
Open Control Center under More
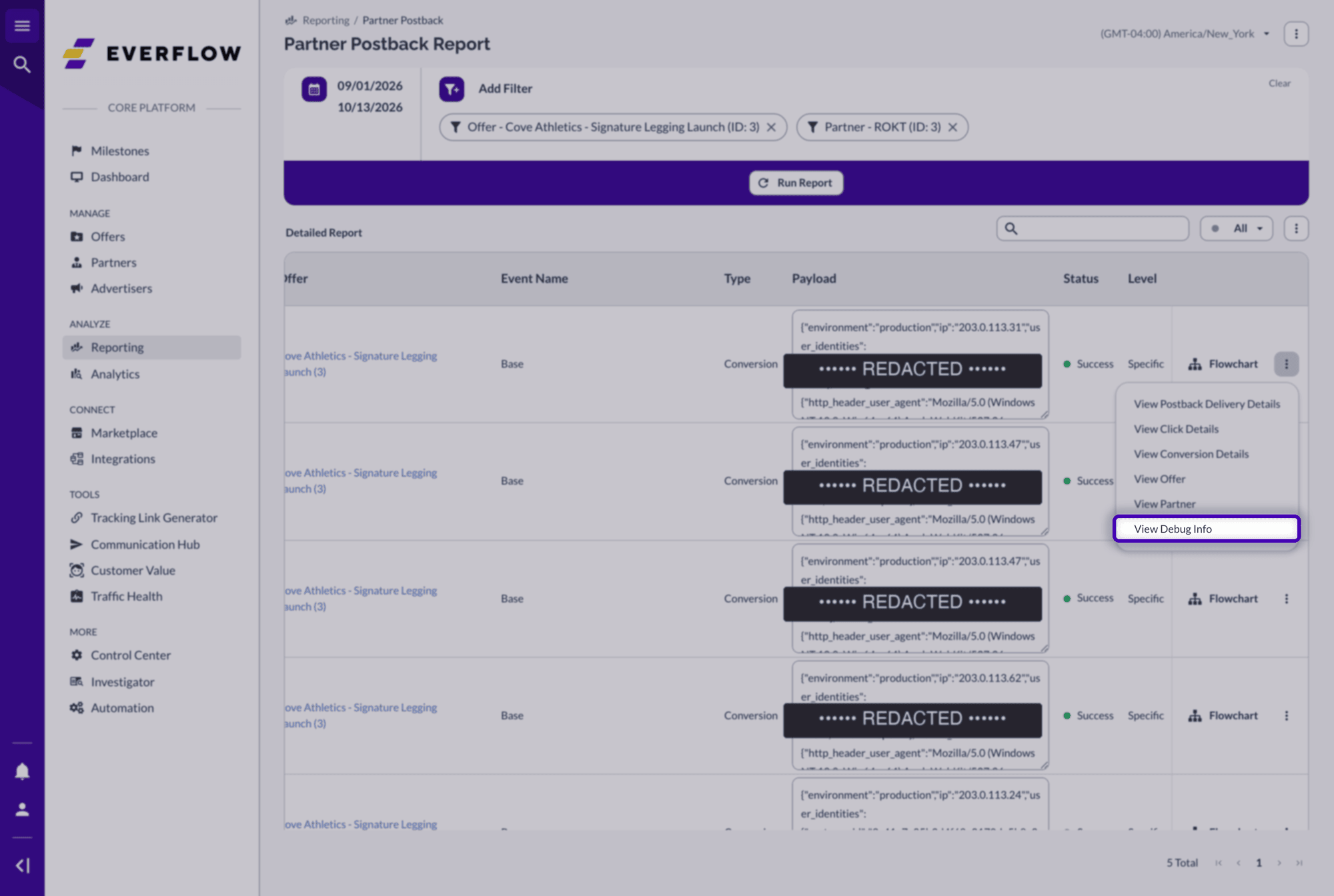[x=130, y=655]
